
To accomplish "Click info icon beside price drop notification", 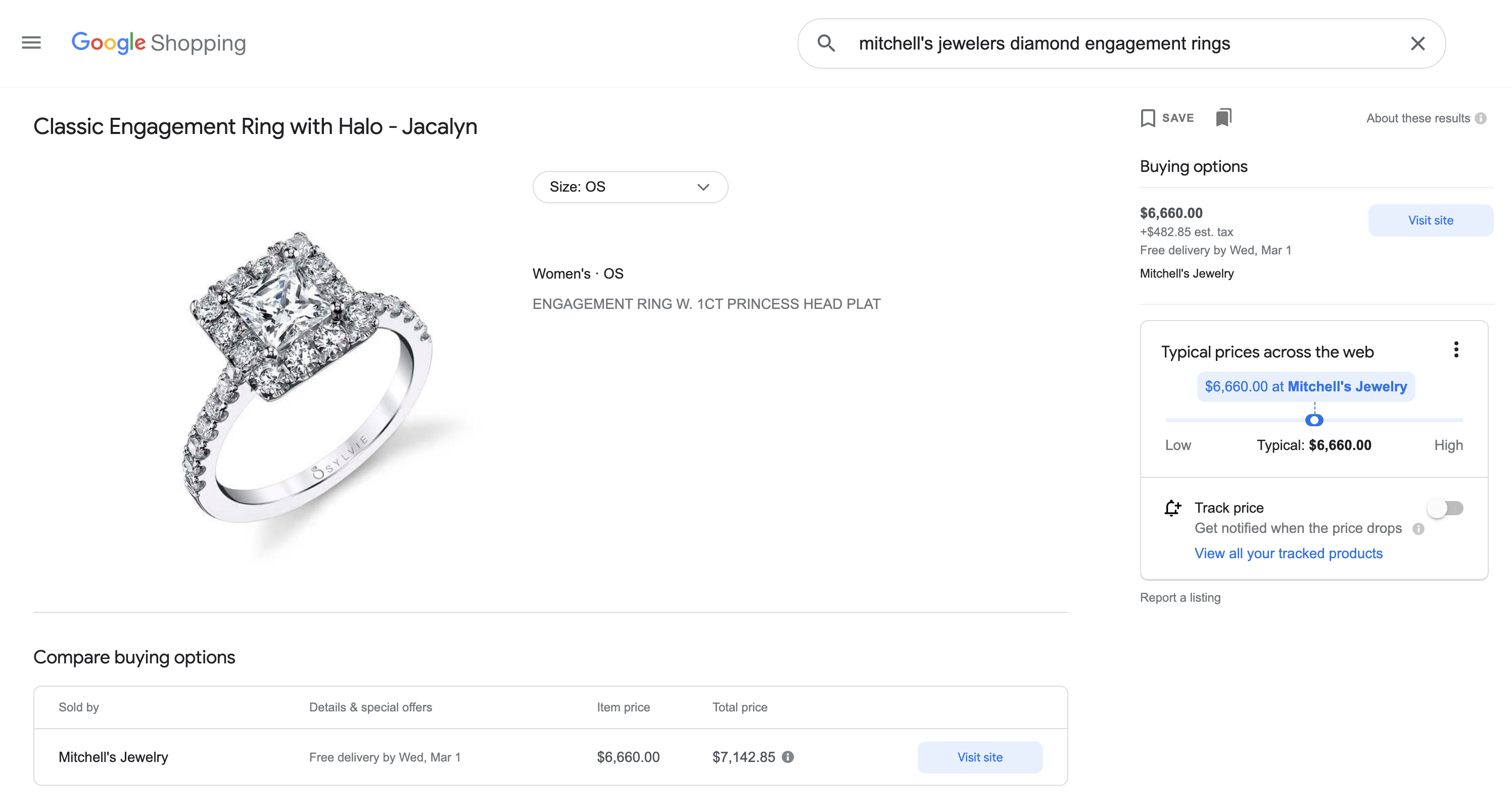I will click(x=1418, y=529).
